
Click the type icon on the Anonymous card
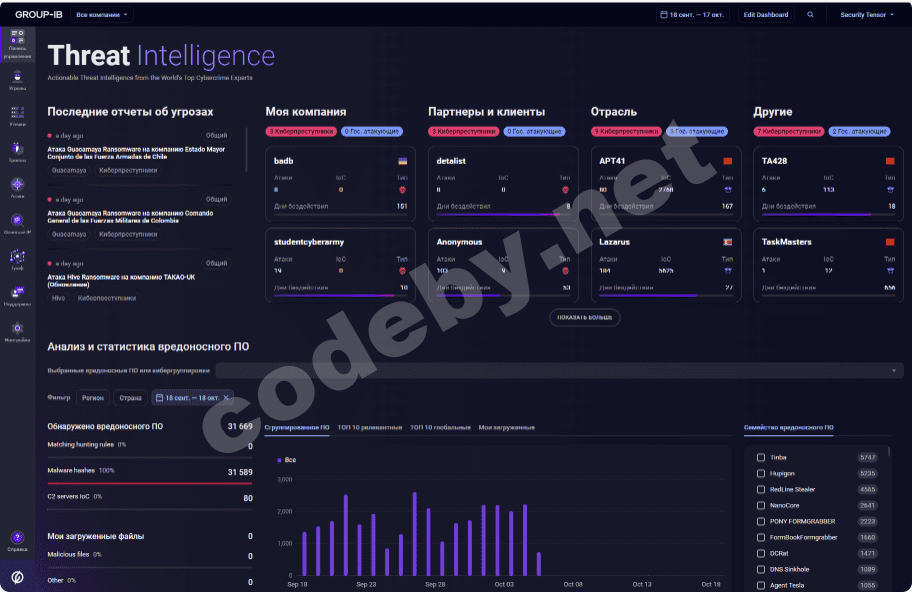[565, 271]
